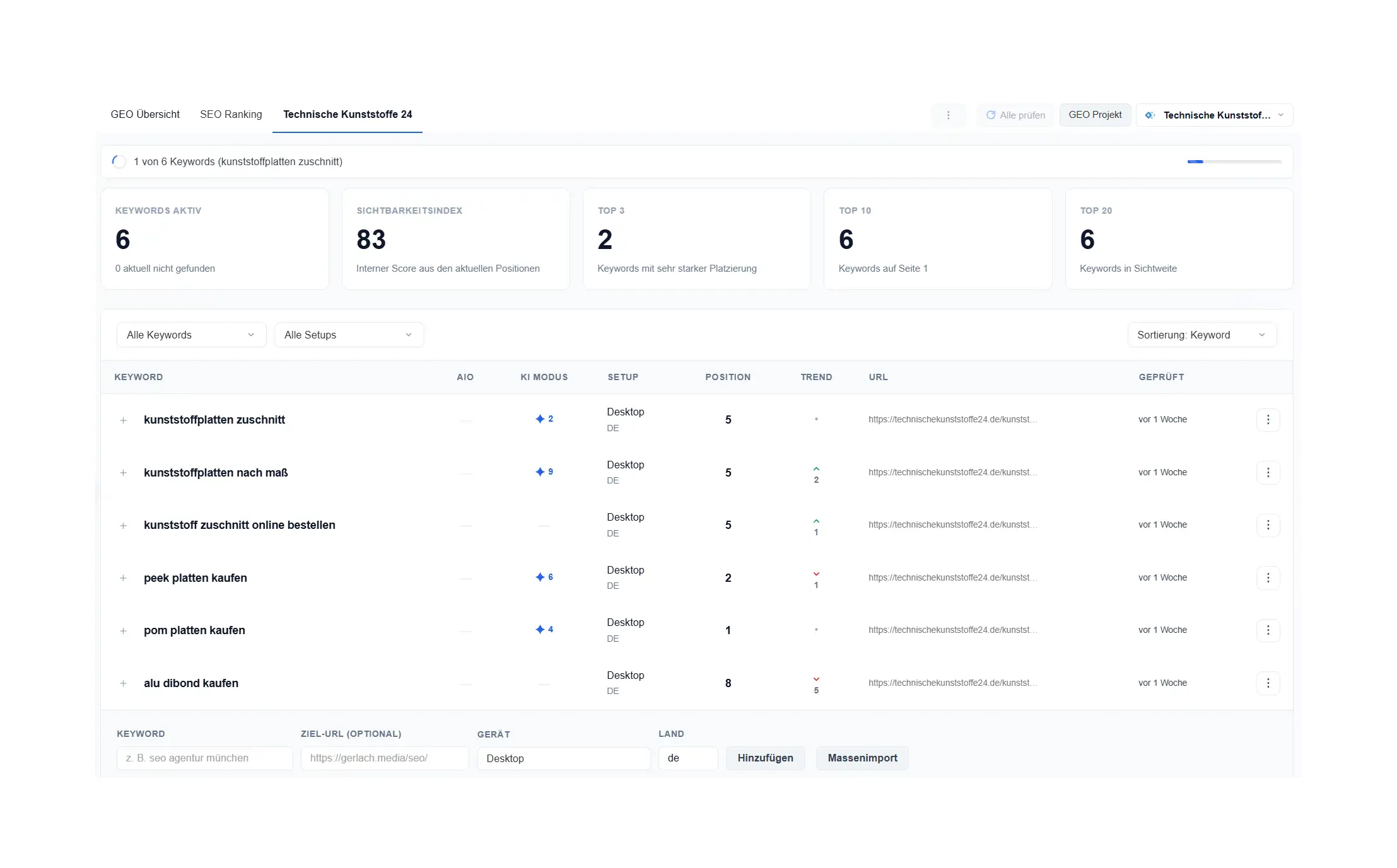Click the Sichtbarkeitsindex card value 83
Image resolution: width=1397 pixels, height=868 pixels.
[x=371, y=240]
